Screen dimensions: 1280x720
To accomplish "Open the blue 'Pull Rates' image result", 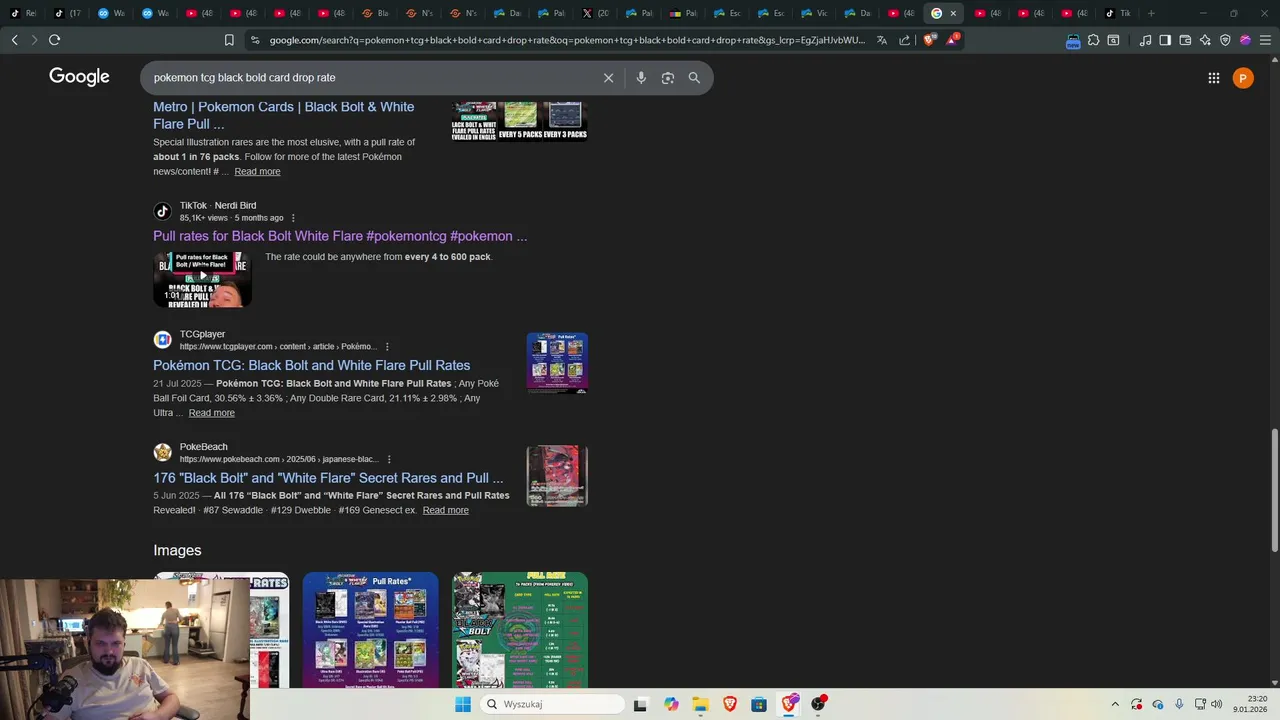I will (370, 630).
